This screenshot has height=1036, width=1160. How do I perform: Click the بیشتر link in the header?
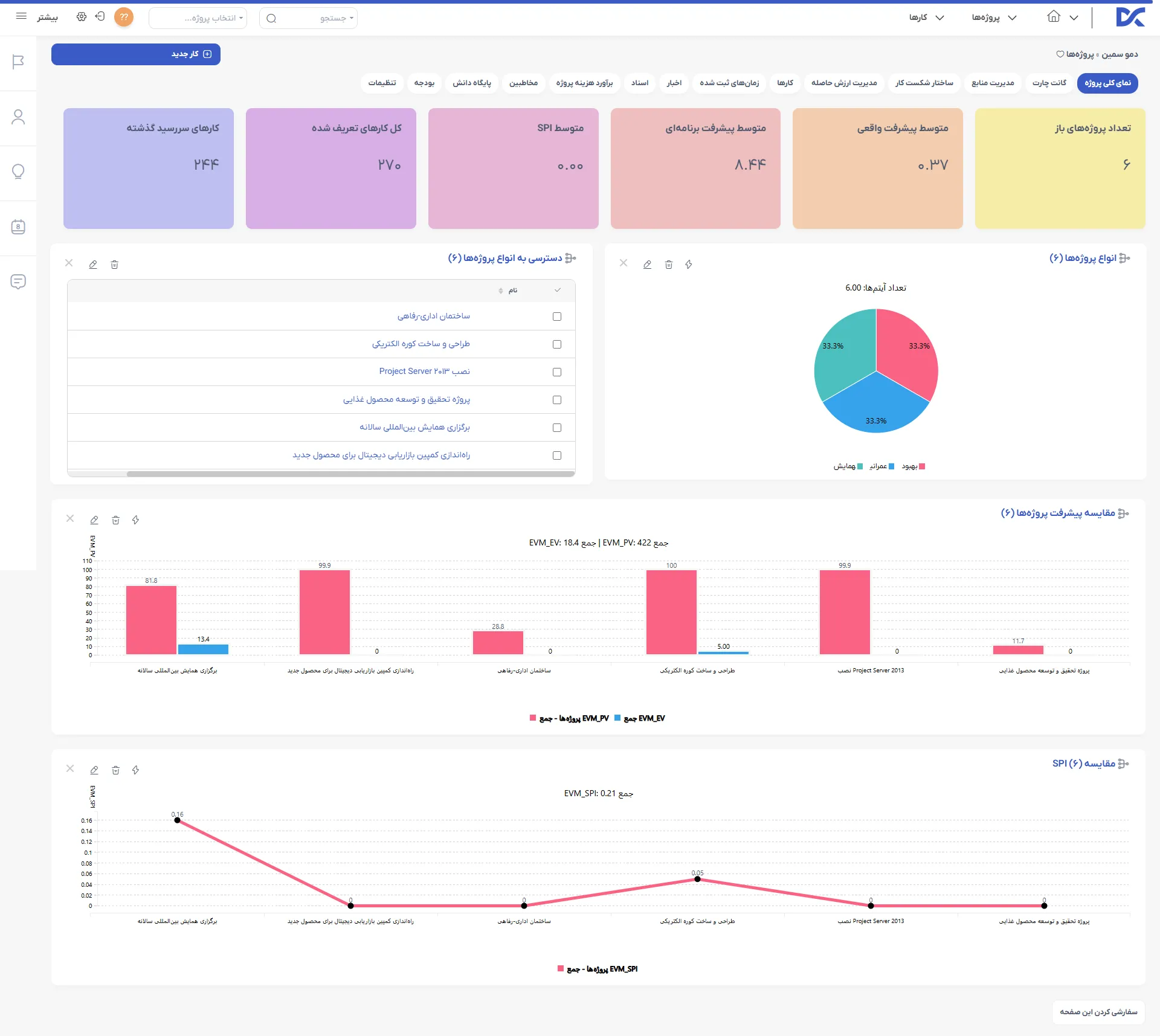pyautogui.click(x=47, y=18)
